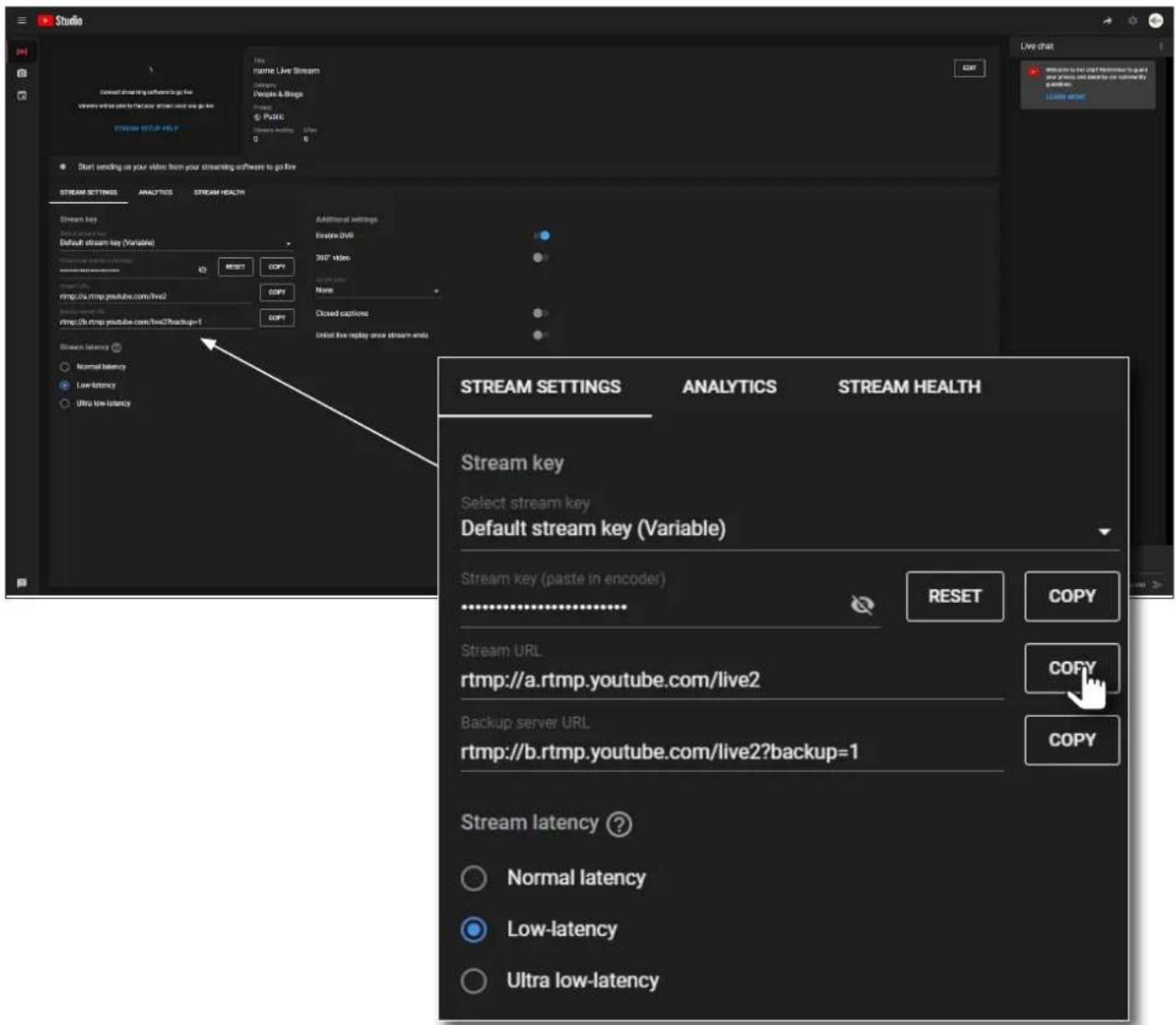Click small COPY beside the stream key in Studio window
Image resolution: width=1176 pixels, height=1025 pixels.
(277, 267)
